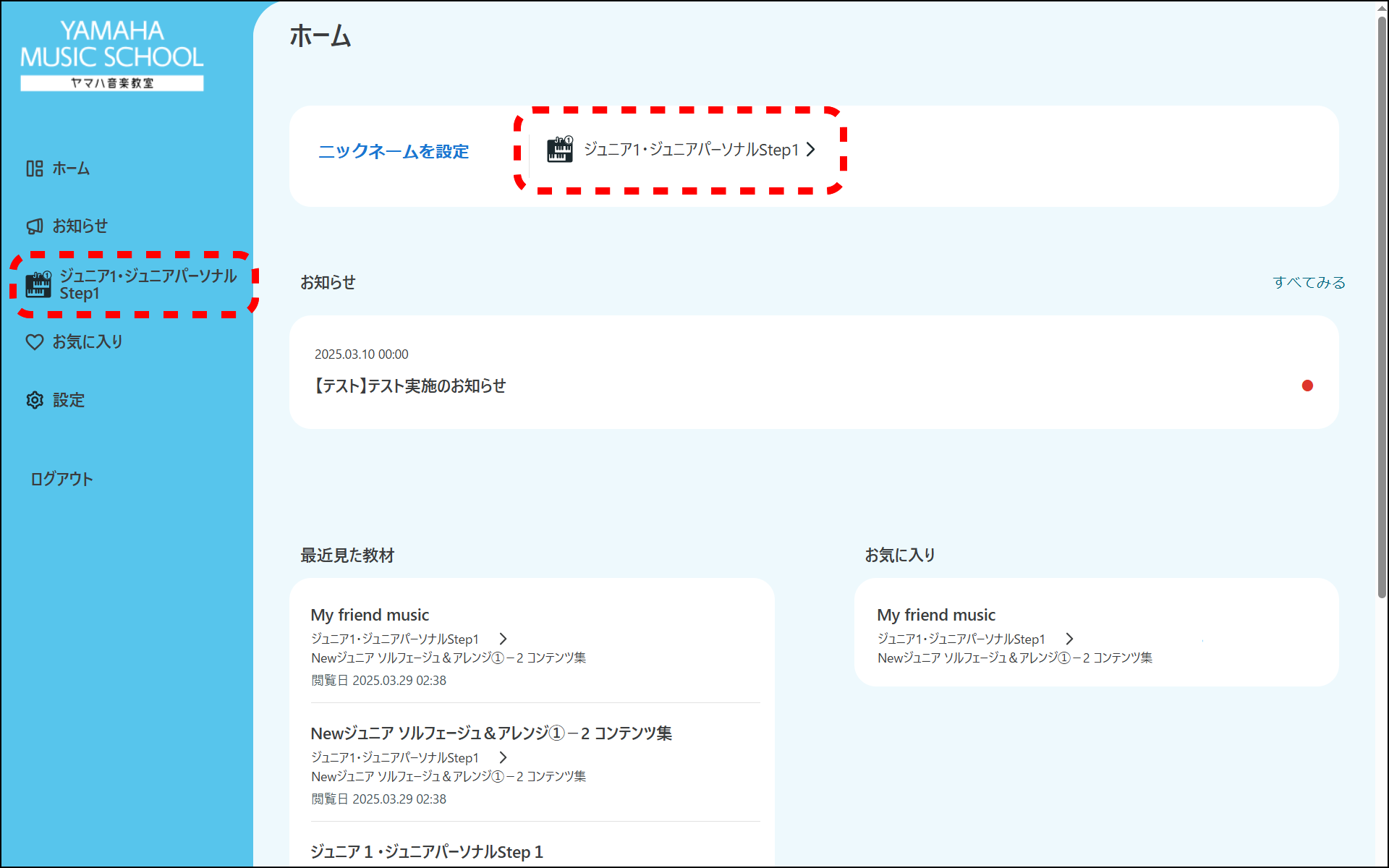Click the red unread dot on notice

[1307, 386]
